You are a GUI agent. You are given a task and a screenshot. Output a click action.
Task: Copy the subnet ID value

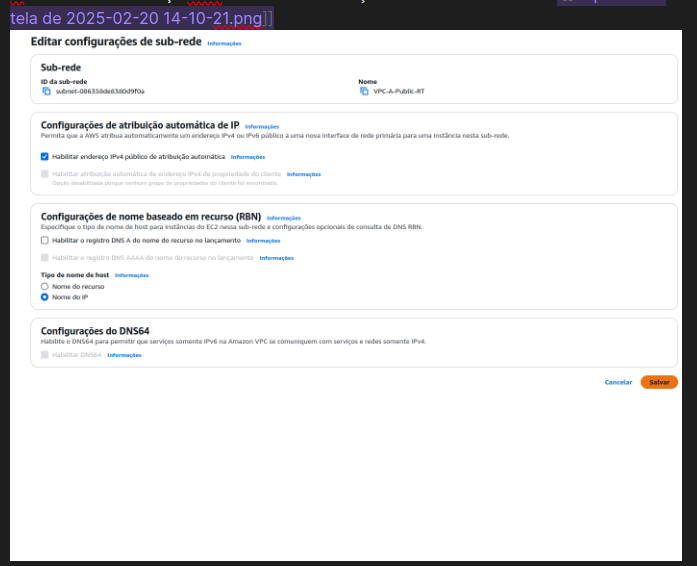point(46,91)
